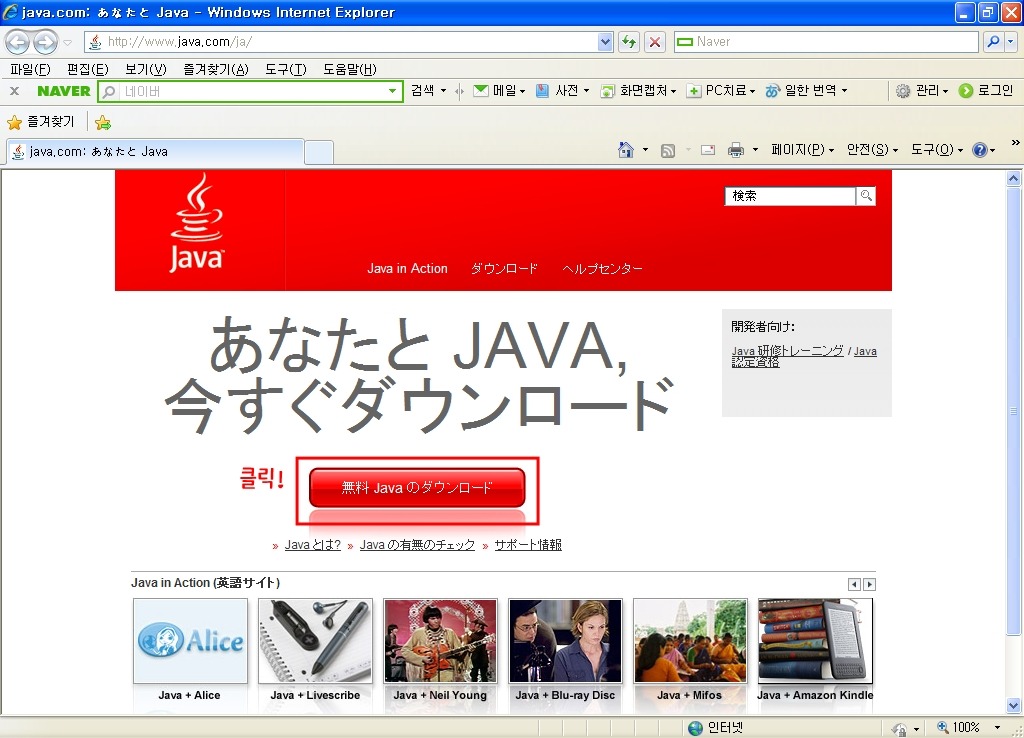Click the 일한 번역 translation icon

coord(773,91)
